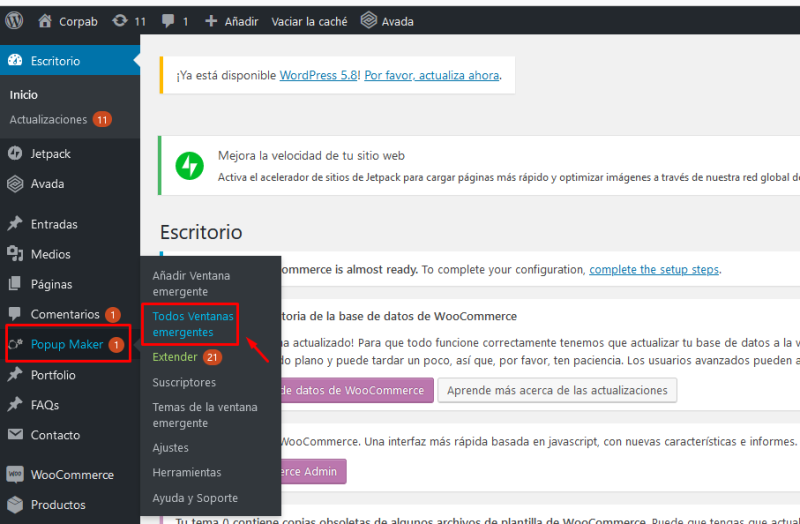The width and height of the screenshot is (800, 524).
Task: Click the WordPress logo icon
Action: (x=14, y=21)
